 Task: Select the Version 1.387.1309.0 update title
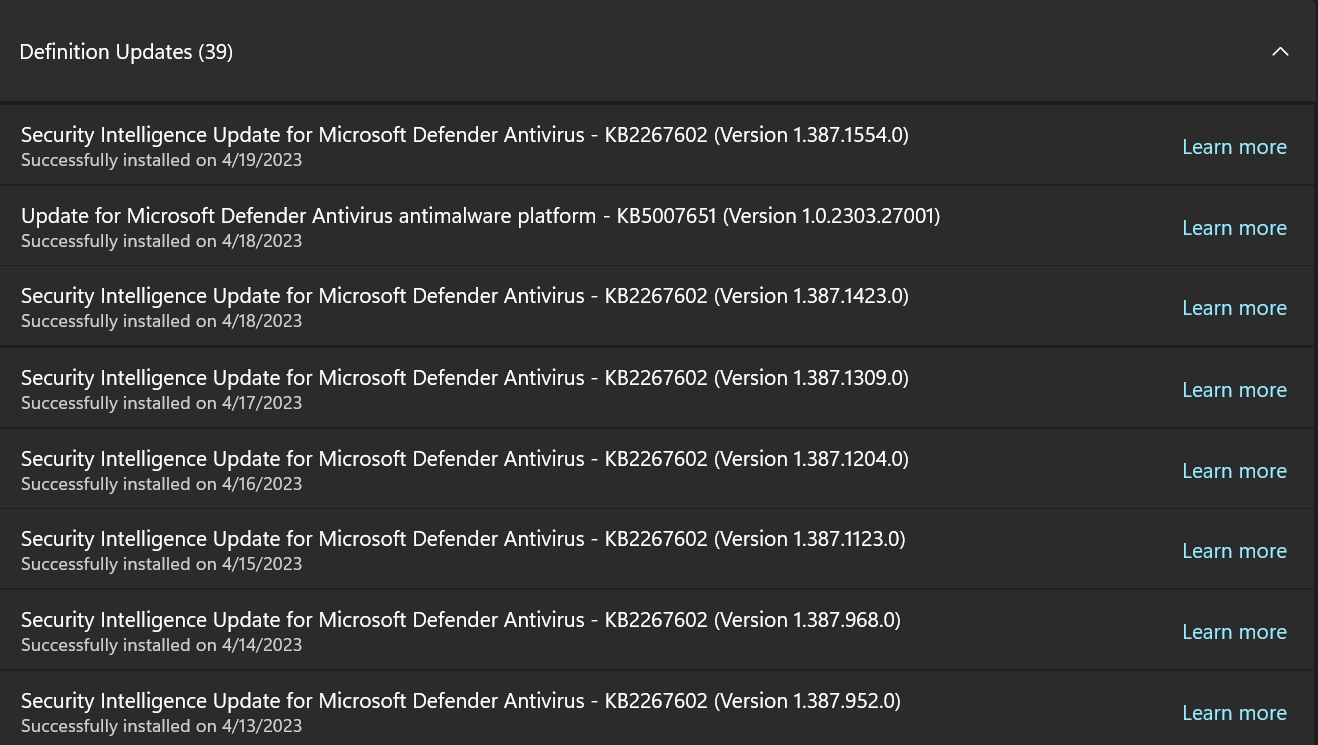[464, 378]
